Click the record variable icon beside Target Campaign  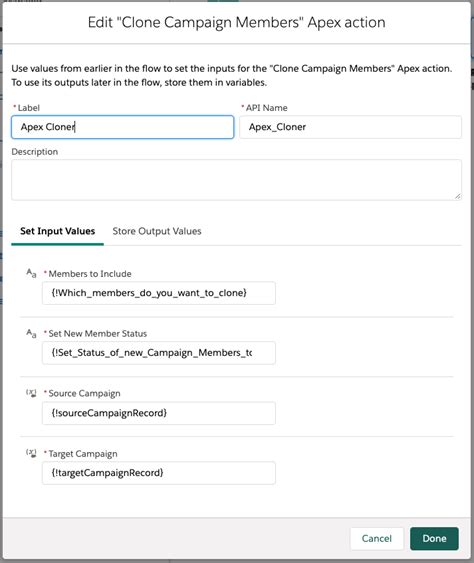coord(31,453)
